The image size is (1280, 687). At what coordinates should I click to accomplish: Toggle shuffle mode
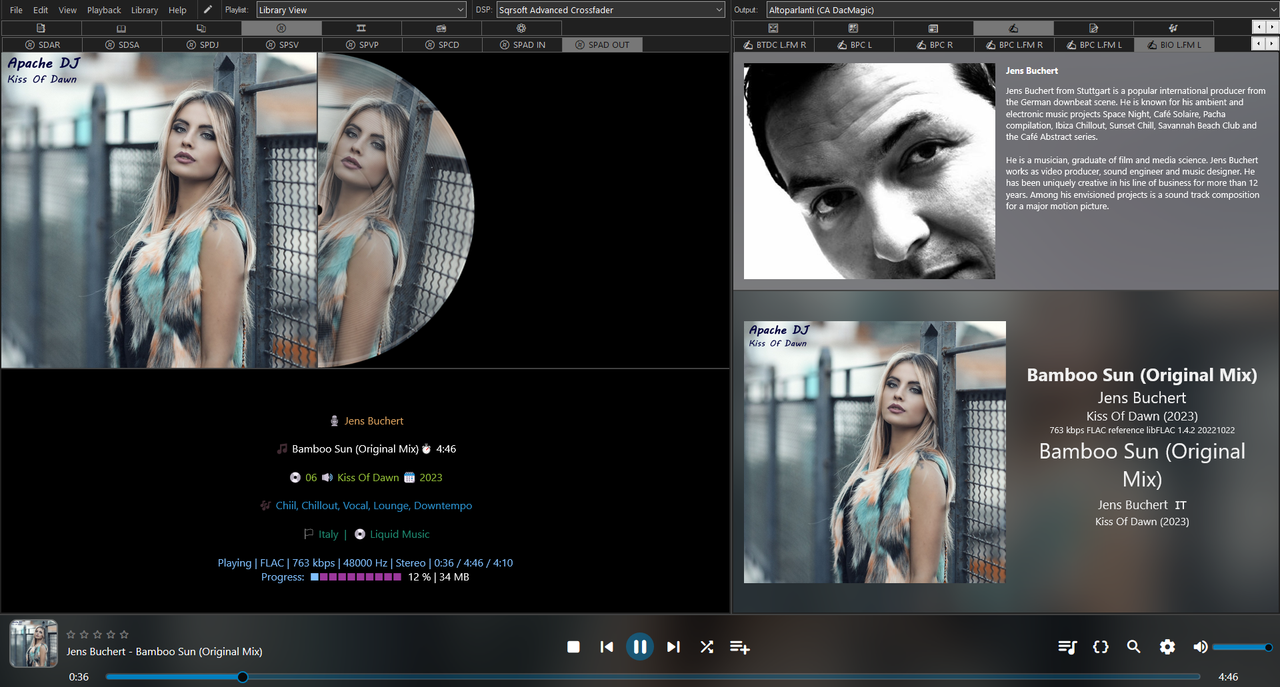(706, 647)
